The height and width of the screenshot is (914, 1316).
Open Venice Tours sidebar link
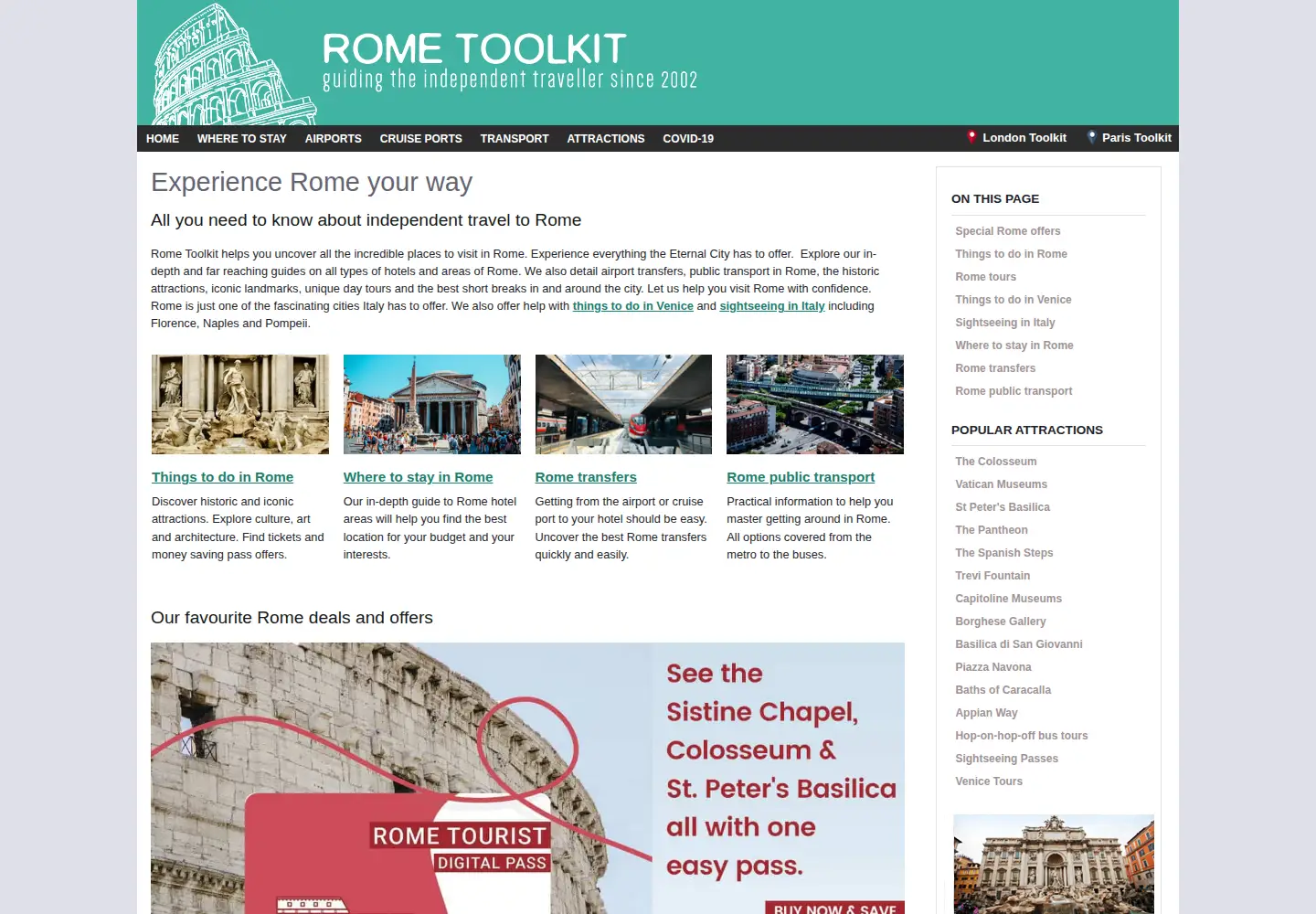(x=989, y=781)
